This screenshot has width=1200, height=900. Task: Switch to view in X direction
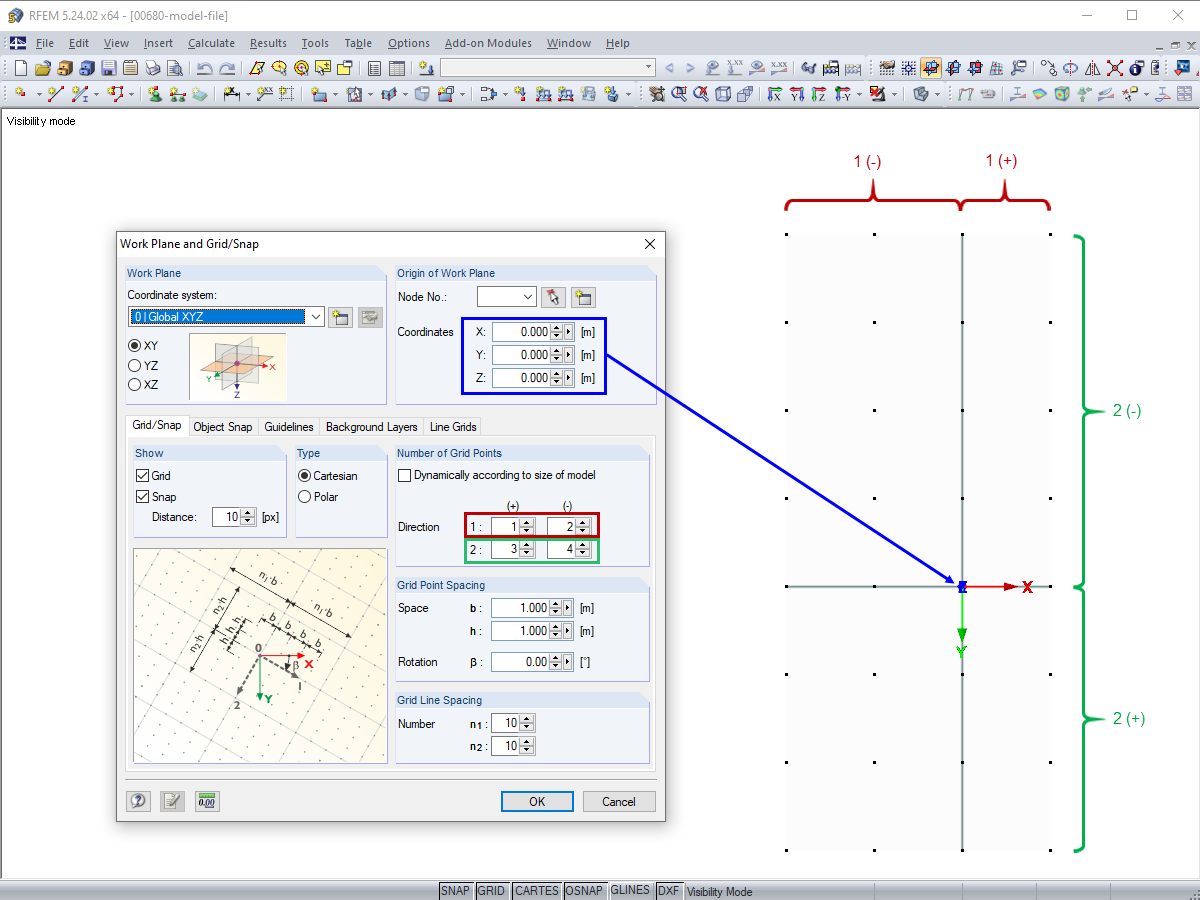pyautogui.click(x=774, y=94)
